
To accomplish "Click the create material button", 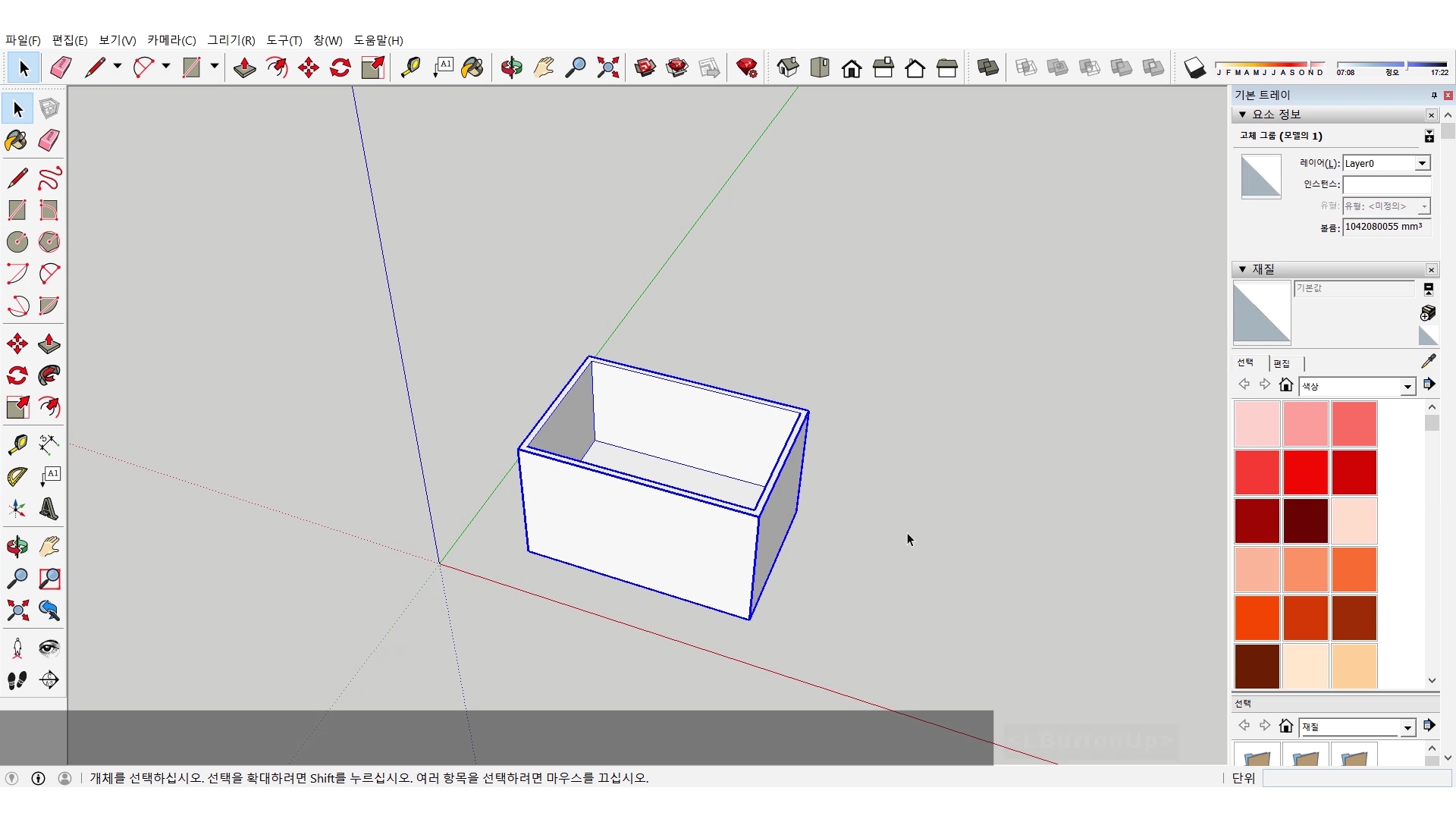I will [1427, 312].
